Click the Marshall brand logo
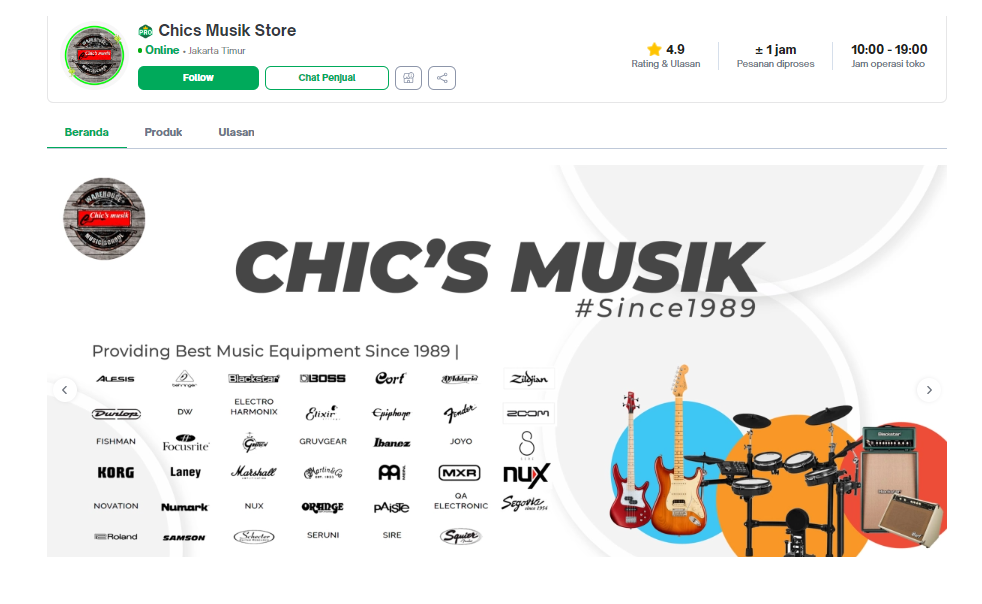This screenshot has width=982, height=604. click(254, 472)
